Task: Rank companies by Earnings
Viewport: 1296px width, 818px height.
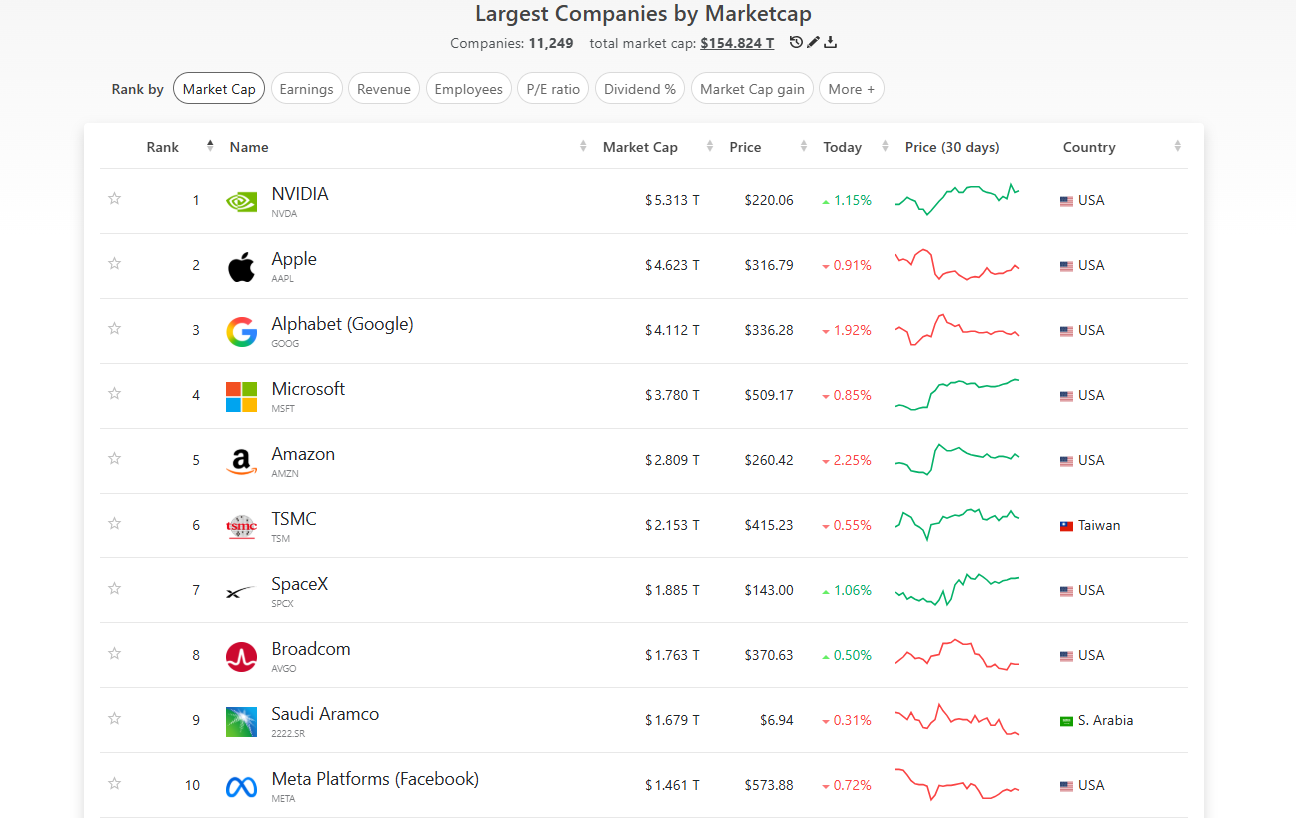Action: 306,89
